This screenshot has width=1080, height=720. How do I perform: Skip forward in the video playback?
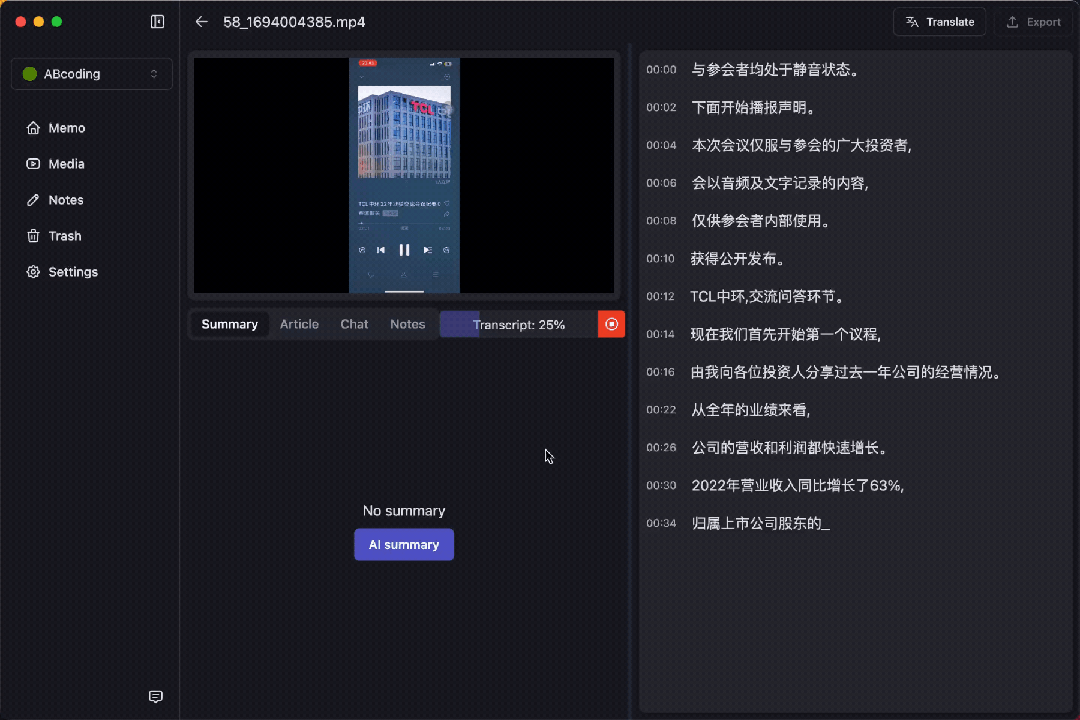427,250
